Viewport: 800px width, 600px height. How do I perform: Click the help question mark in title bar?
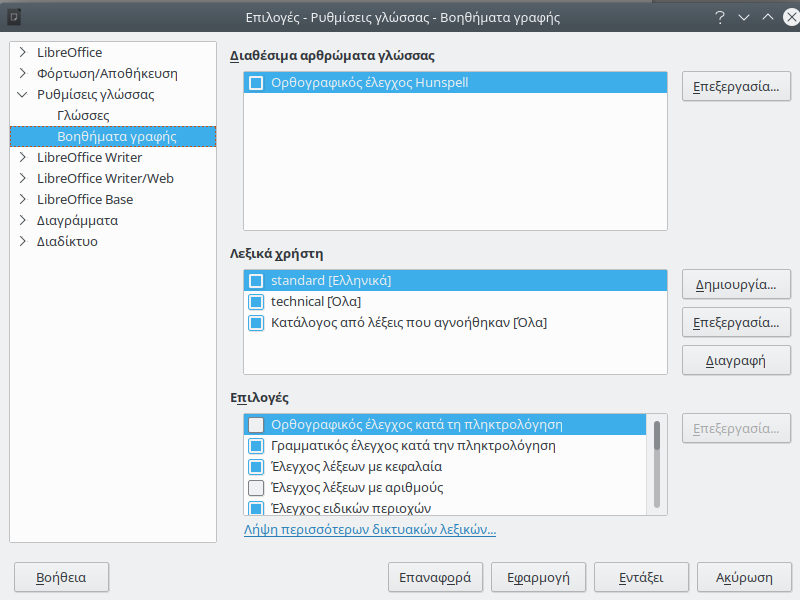(720, 18)
